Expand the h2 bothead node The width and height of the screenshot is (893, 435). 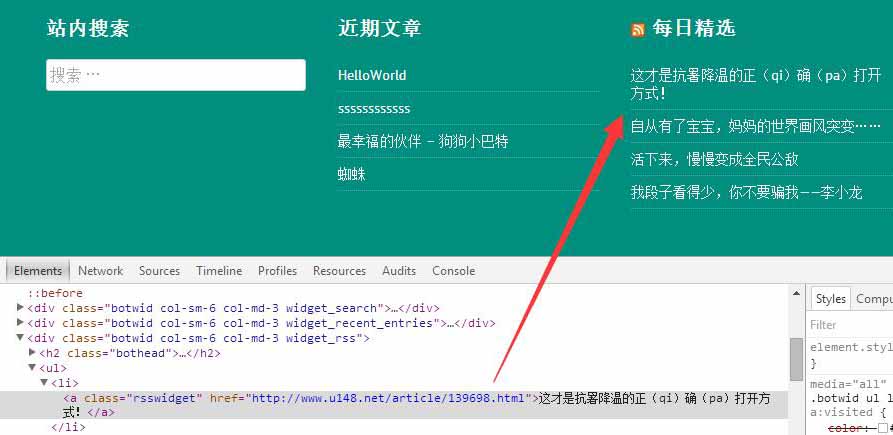[x=32, y=352]
